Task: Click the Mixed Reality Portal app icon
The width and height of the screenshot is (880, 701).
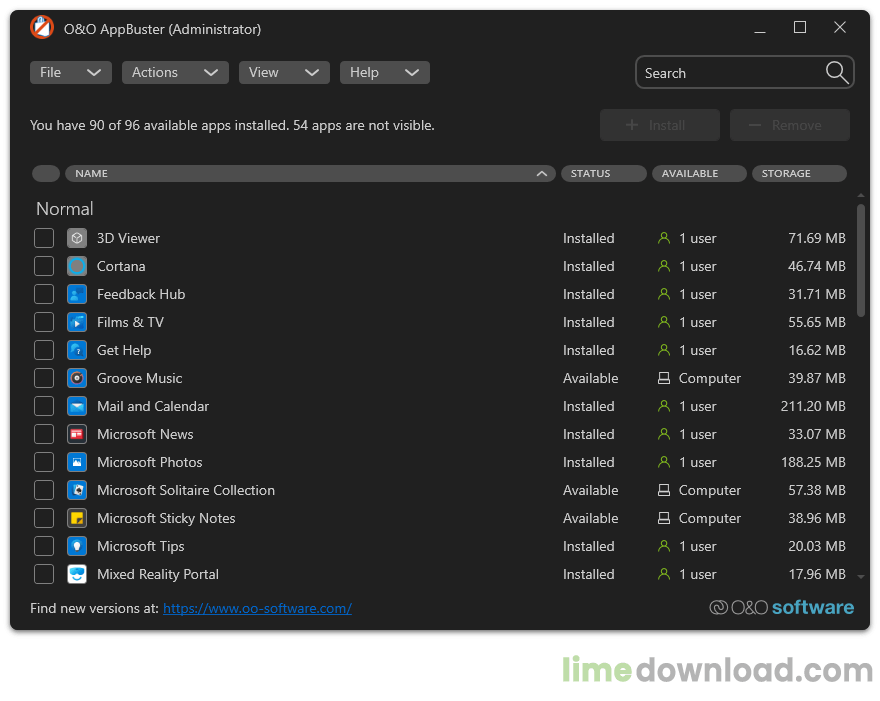Action: point(77,574)
